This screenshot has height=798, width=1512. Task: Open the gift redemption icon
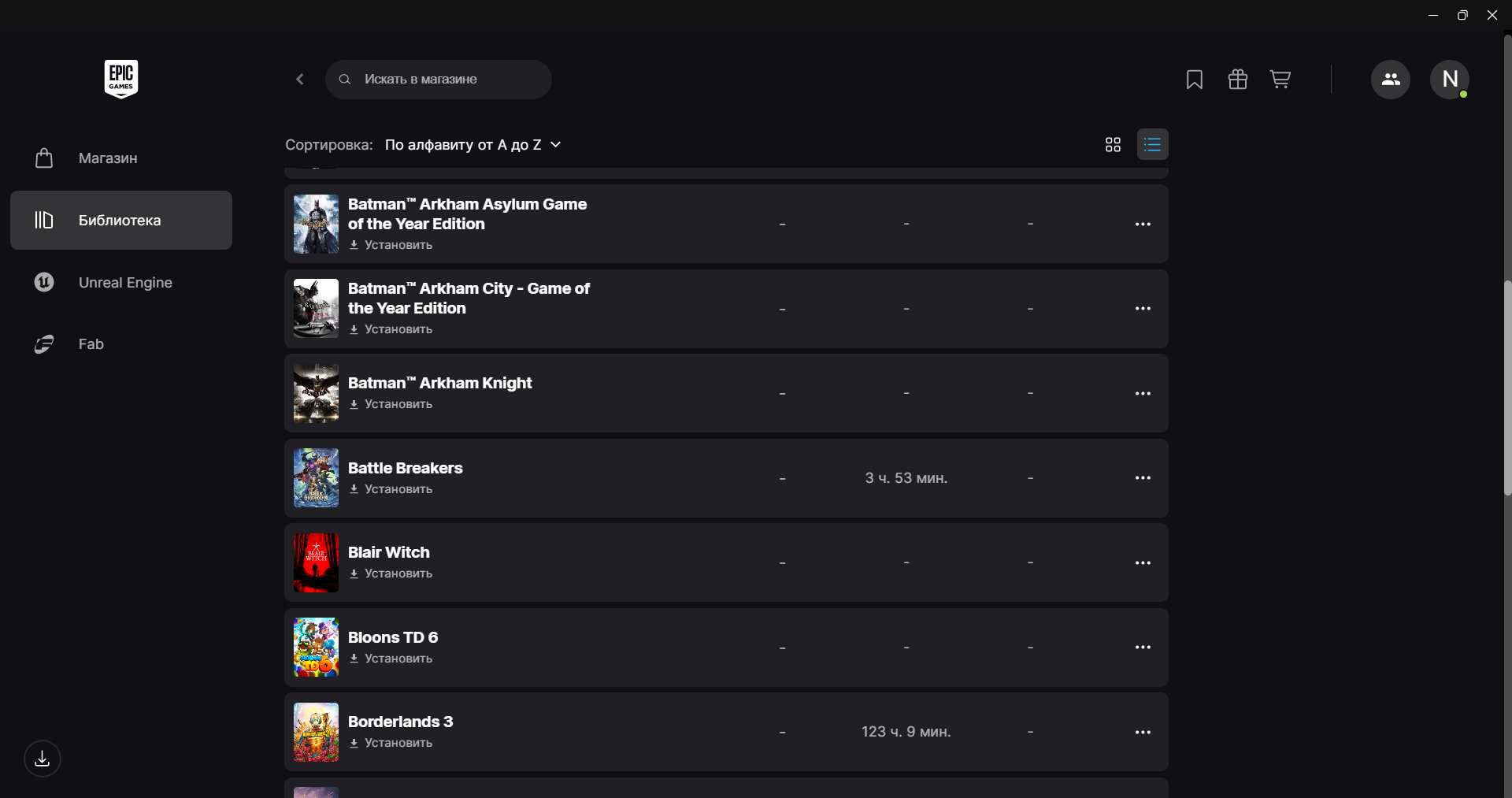point(1237,80)
